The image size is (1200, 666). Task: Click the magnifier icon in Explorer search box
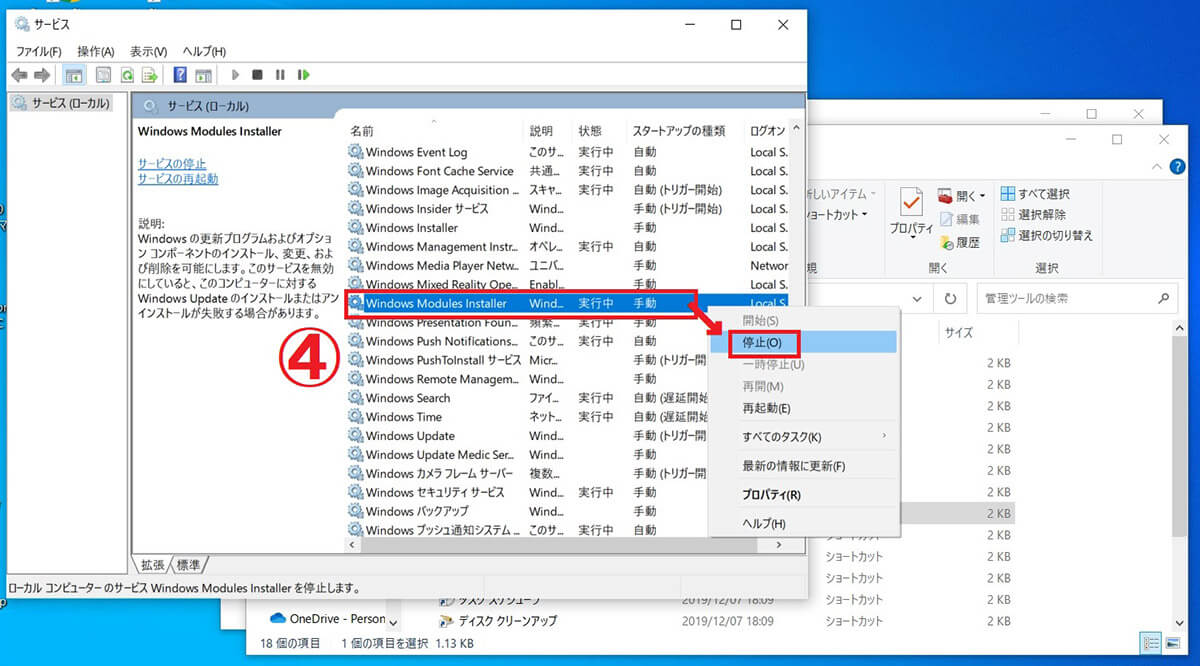click(x=1162, y=298)
